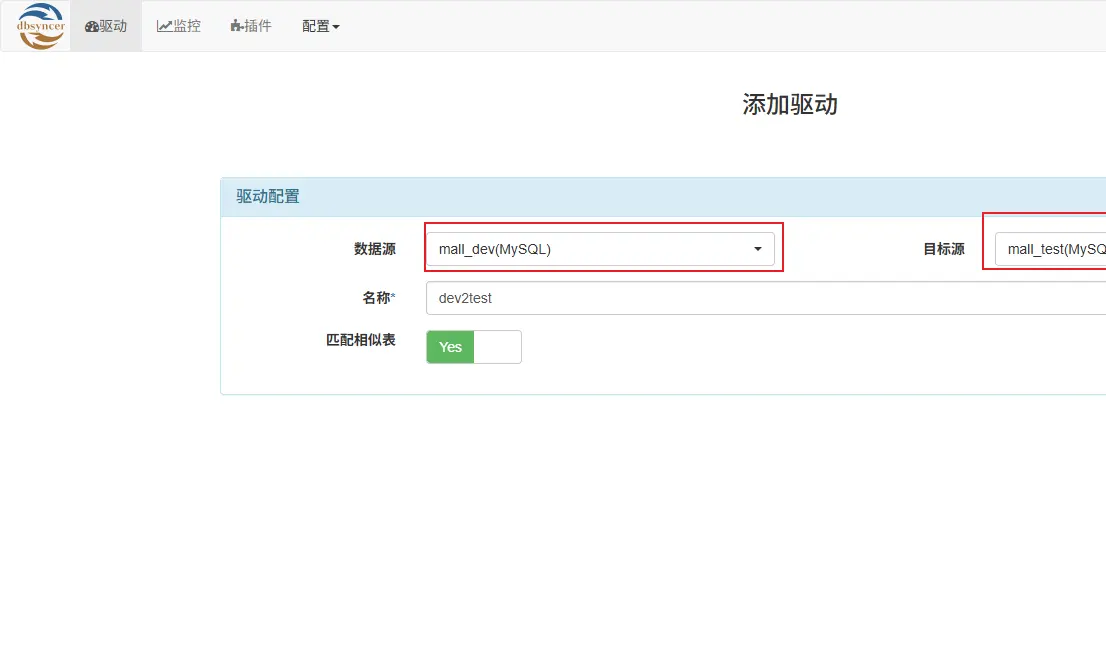Click the 监控 line-chart icon
The image size is (1106, 662).
163,26
